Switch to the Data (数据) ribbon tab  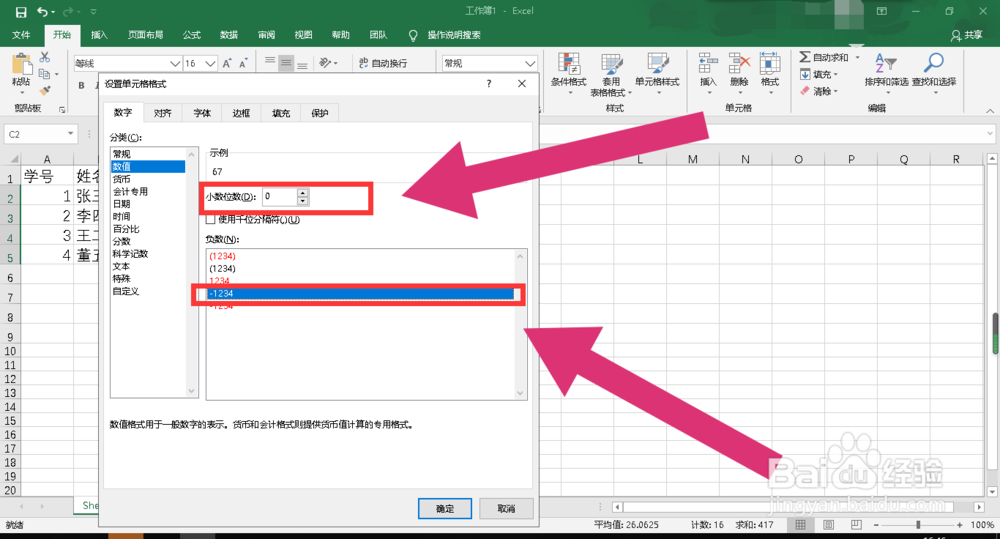229,35
